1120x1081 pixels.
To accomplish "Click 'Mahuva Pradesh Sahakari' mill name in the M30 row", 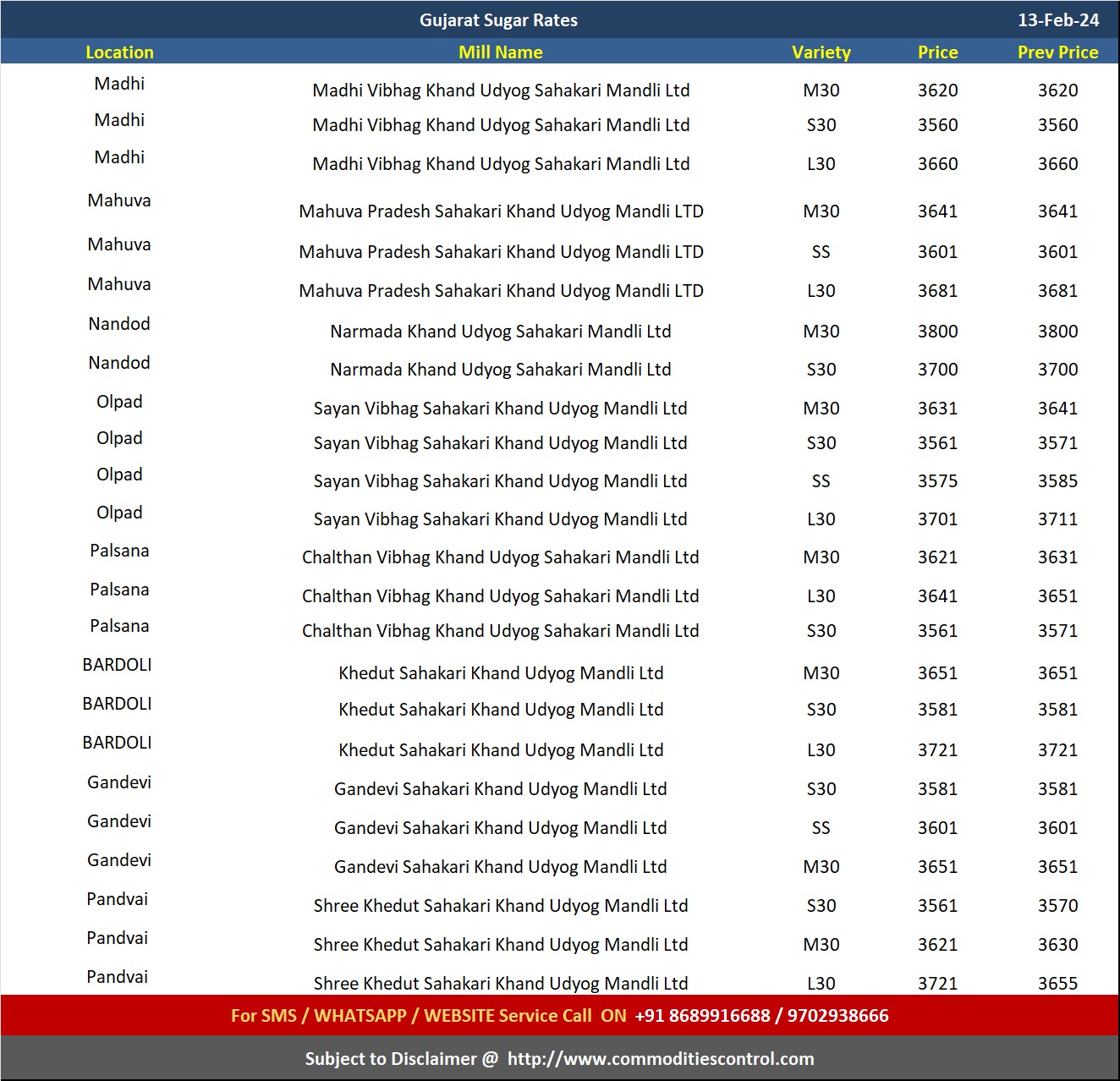I will pos(501,211).
